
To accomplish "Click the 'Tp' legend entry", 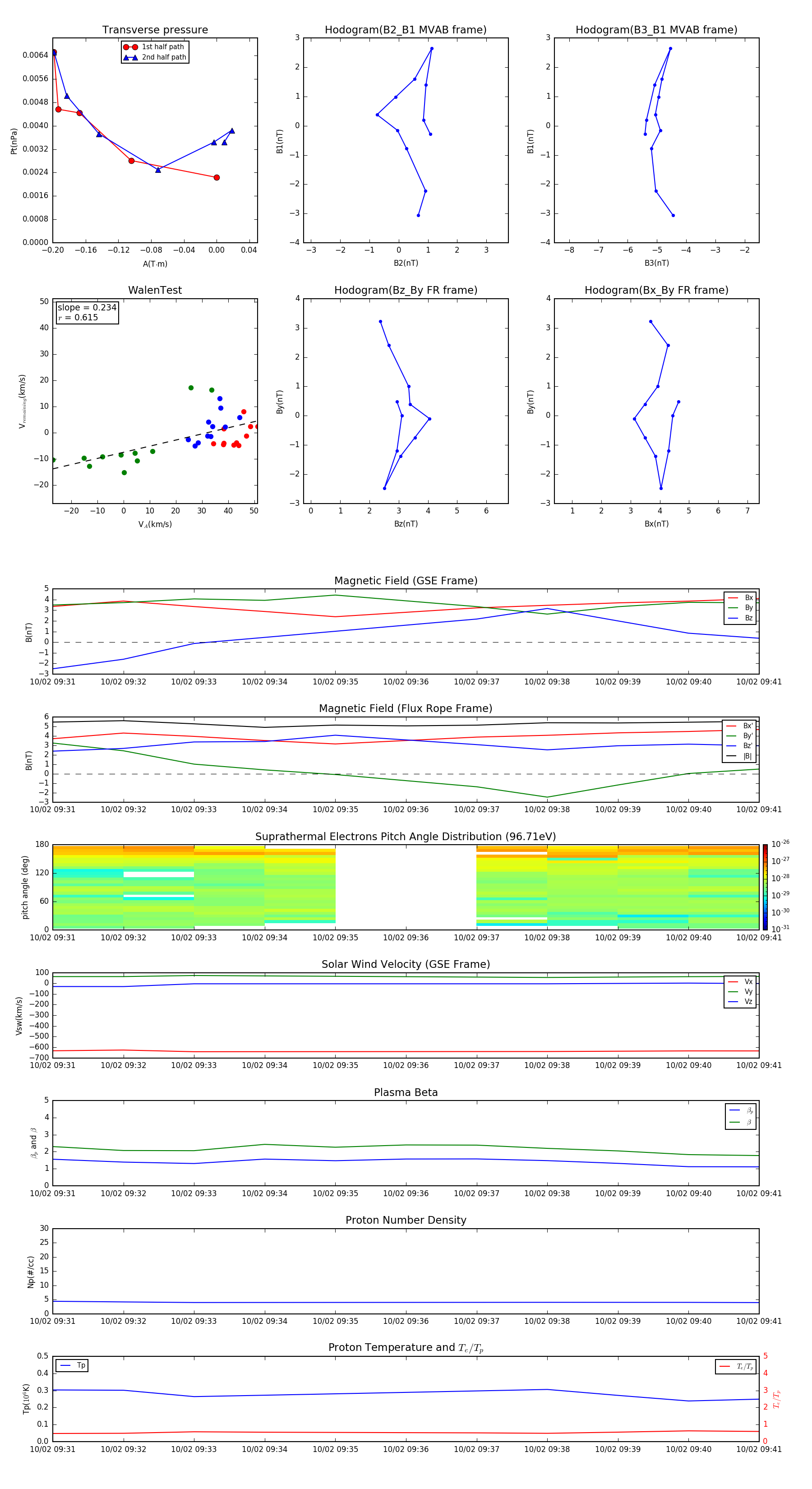I will tap(72, 1365).
